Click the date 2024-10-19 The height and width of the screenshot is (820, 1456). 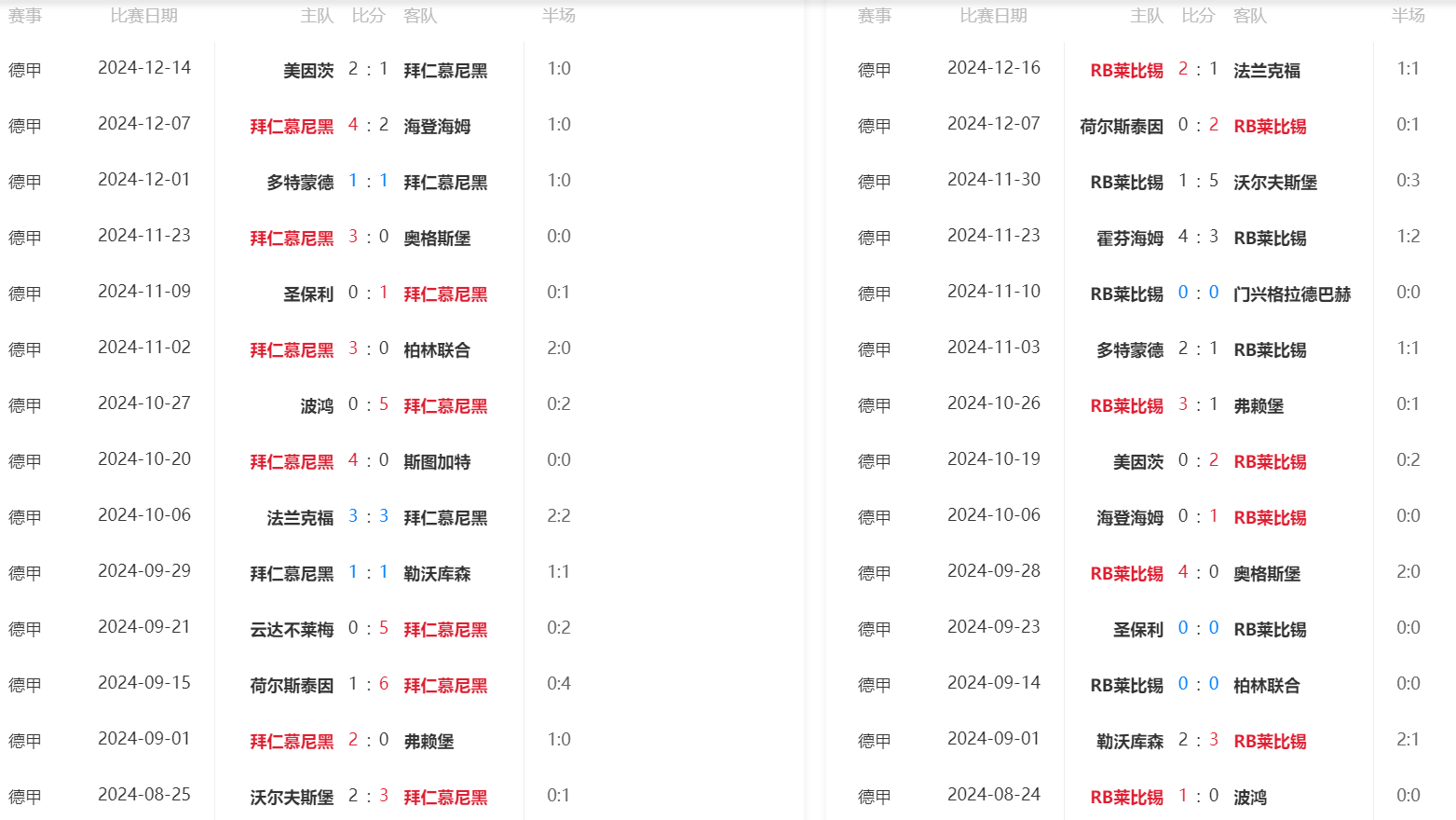tap(994, 459)
